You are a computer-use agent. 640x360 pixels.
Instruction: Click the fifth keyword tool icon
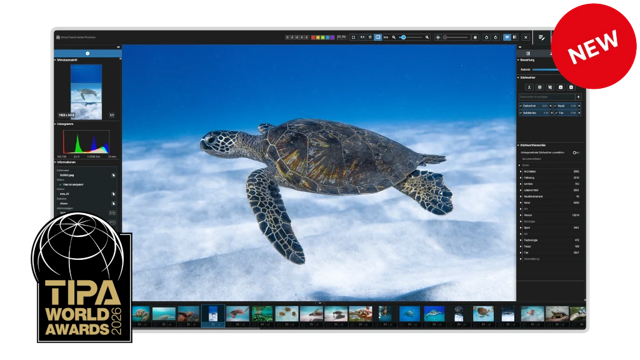click(571, 87)
